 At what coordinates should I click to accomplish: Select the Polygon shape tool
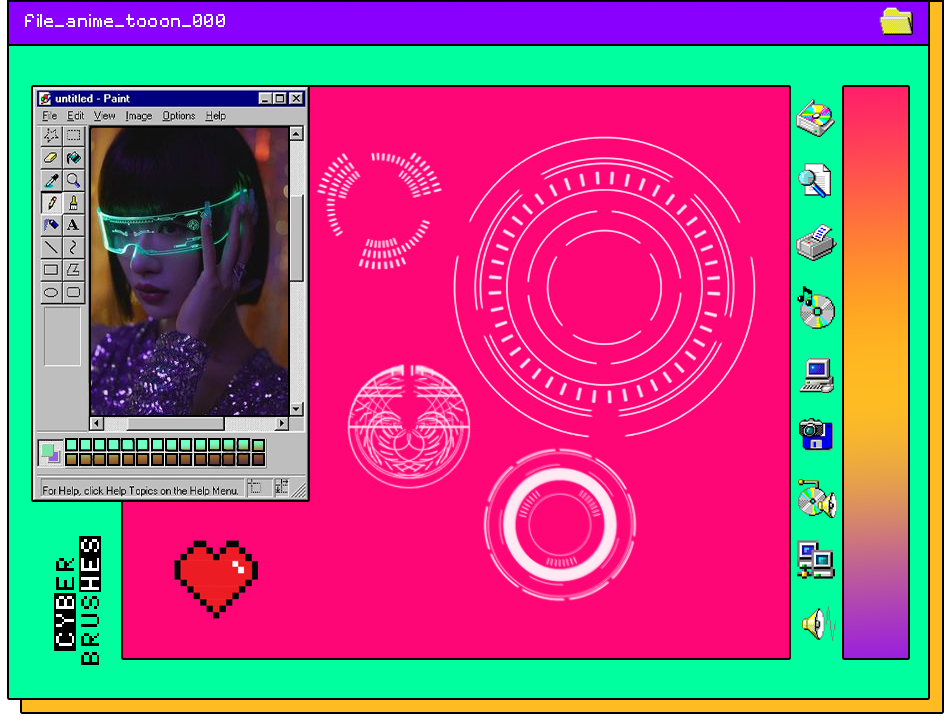coord(73,270)
